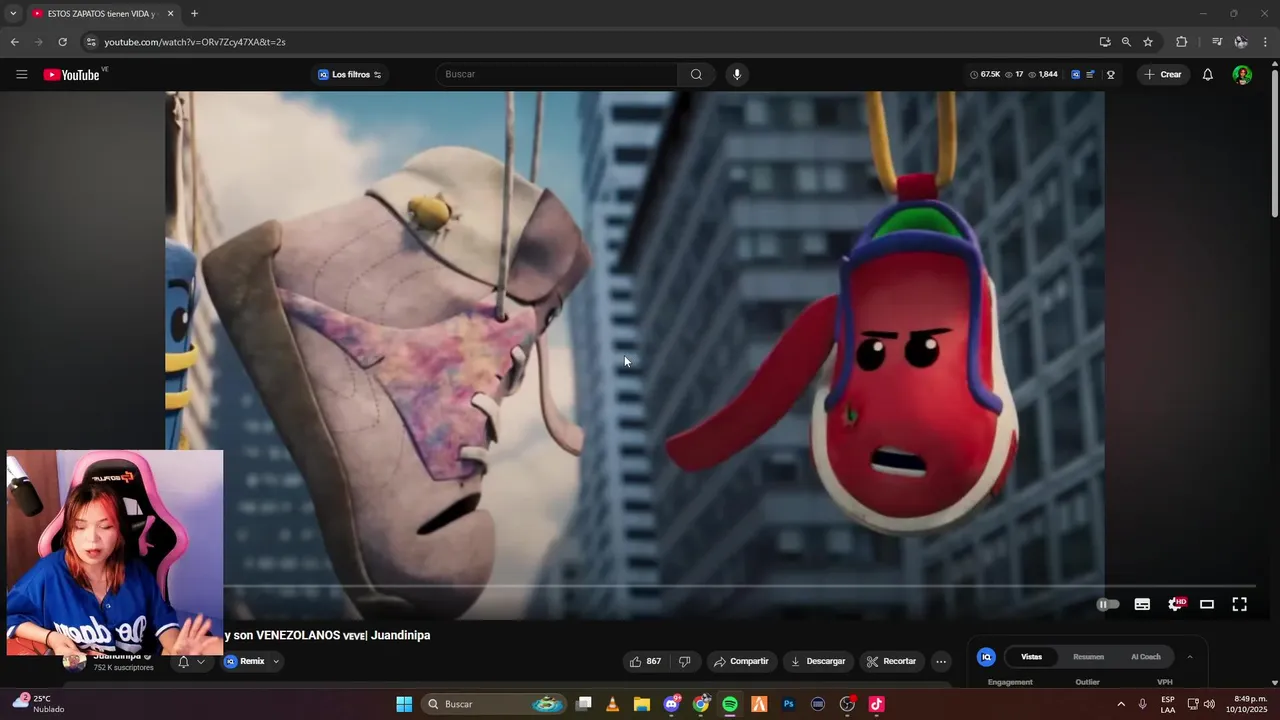Open the Los filtros selector

coord(350,74)
